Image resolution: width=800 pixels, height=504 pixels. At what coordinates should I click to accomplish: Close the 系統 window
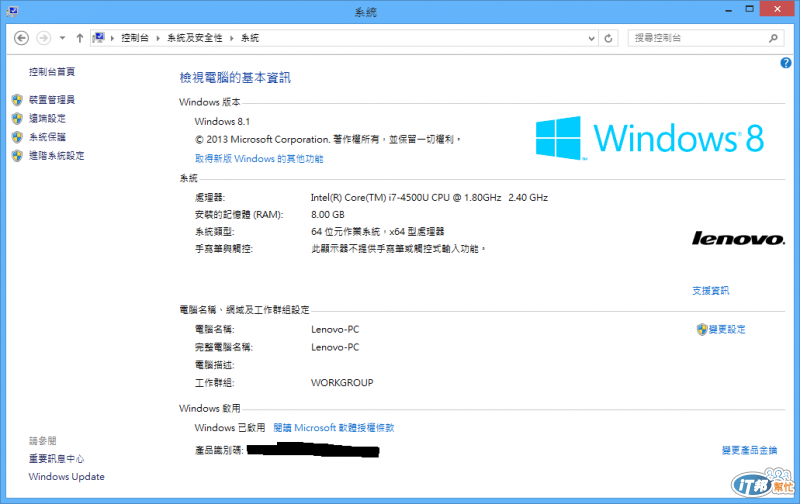click(x=777, y=9)
